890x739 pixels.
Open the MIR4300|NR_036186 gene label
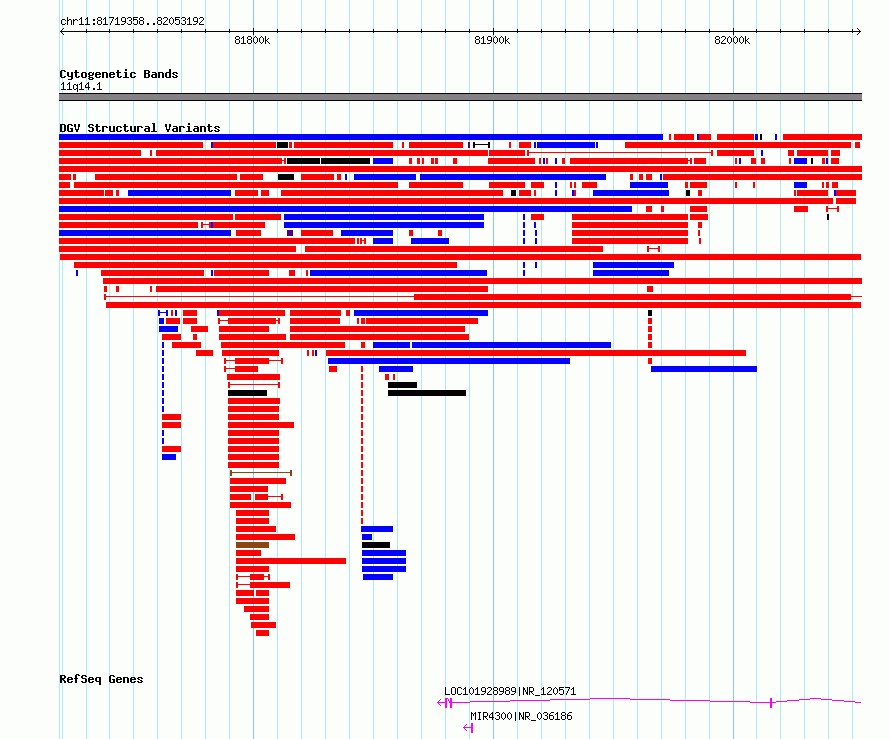(521, 716)
